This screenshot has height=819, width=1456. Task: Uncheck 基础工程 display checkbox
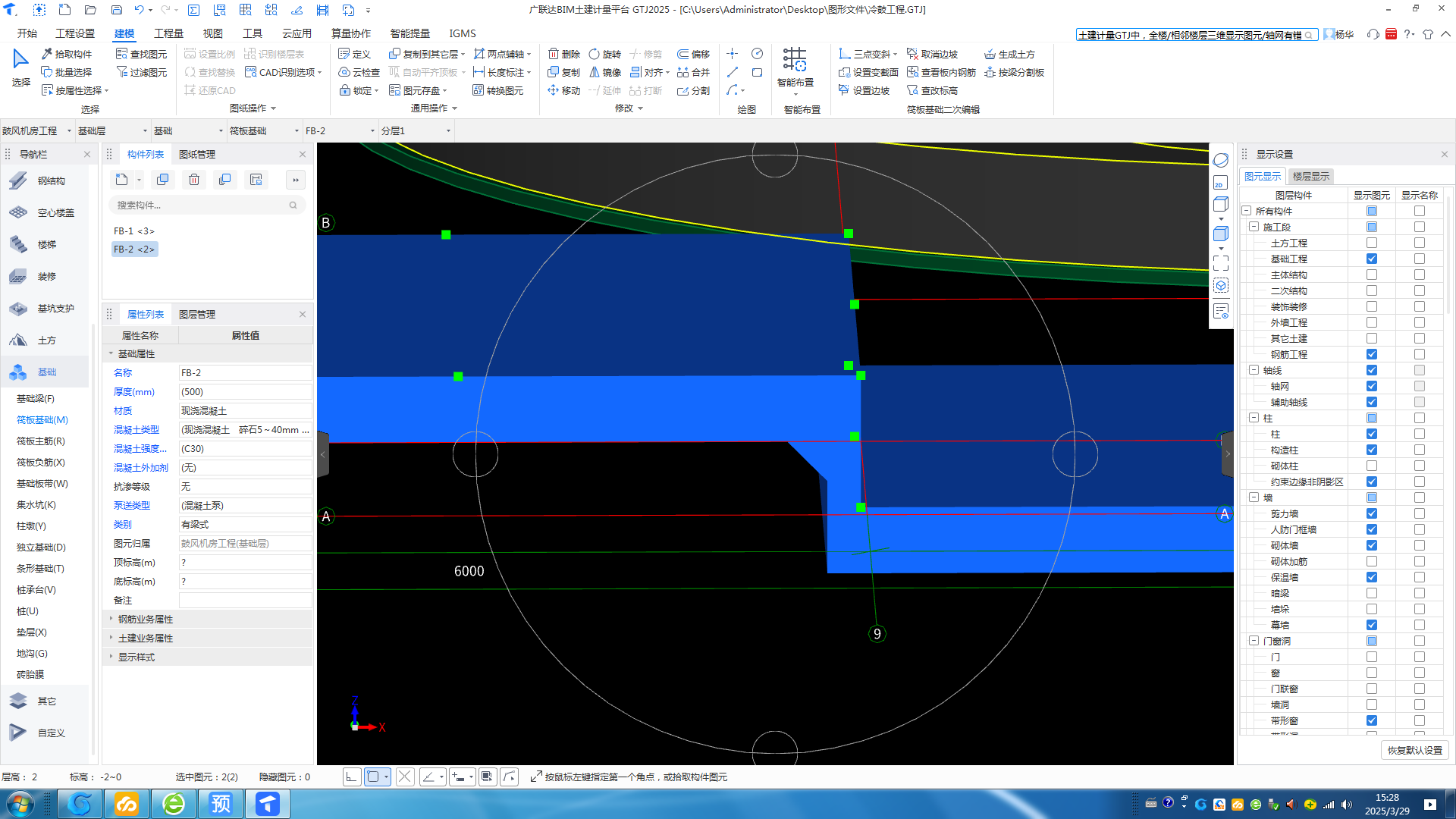coord(1371,259)
